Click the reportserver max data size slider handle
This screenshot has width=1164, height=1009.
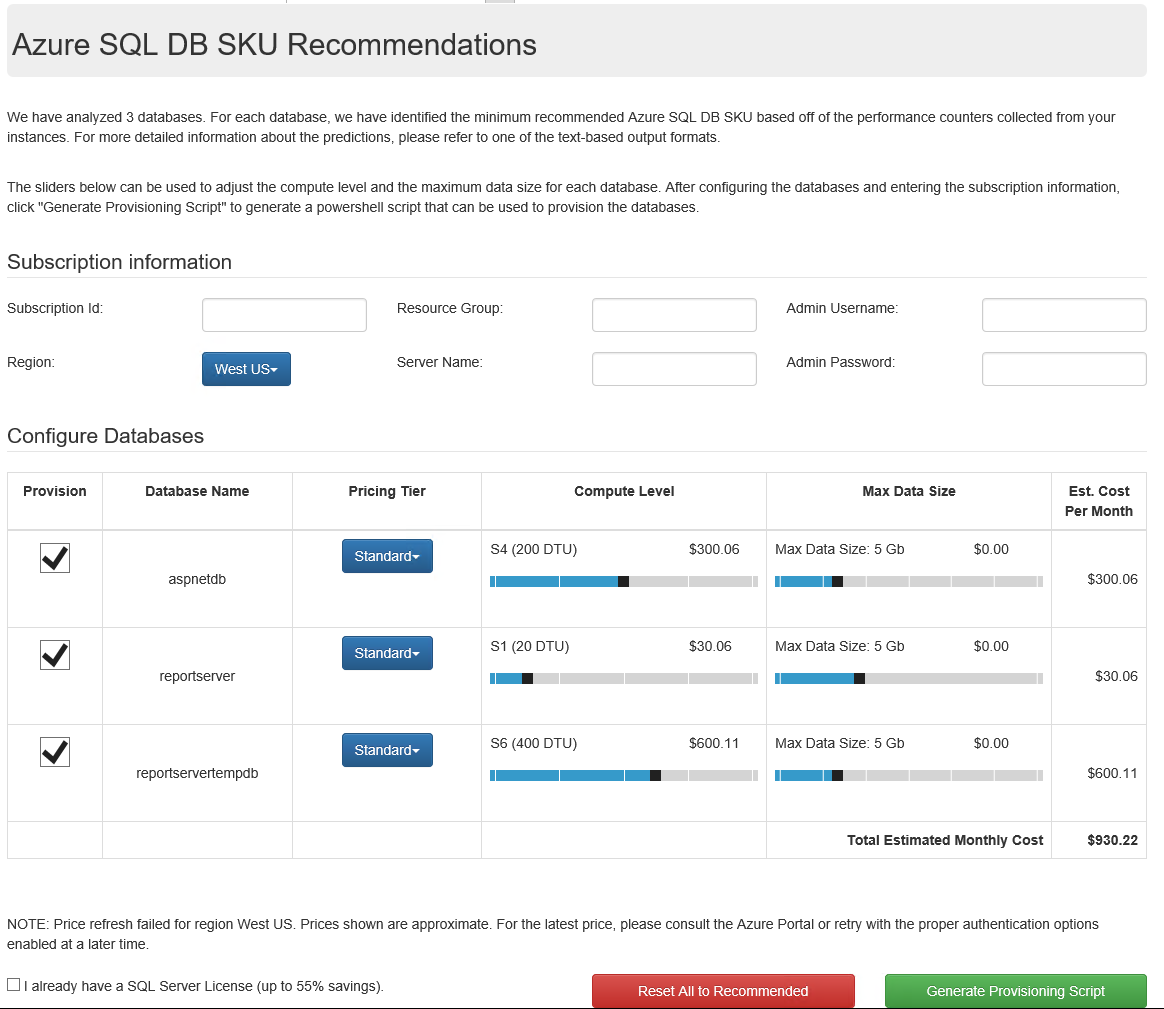pos(859,678)
